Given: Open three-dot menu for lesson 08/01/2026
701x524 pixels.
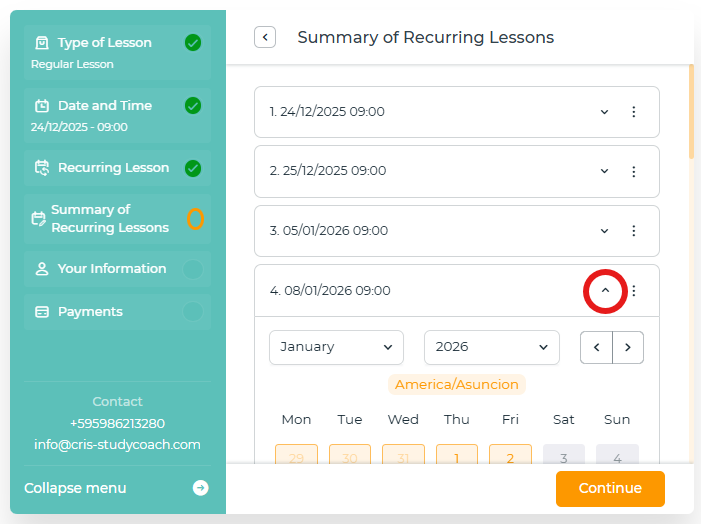Looking at the screenshot, I should pos(633,291).
